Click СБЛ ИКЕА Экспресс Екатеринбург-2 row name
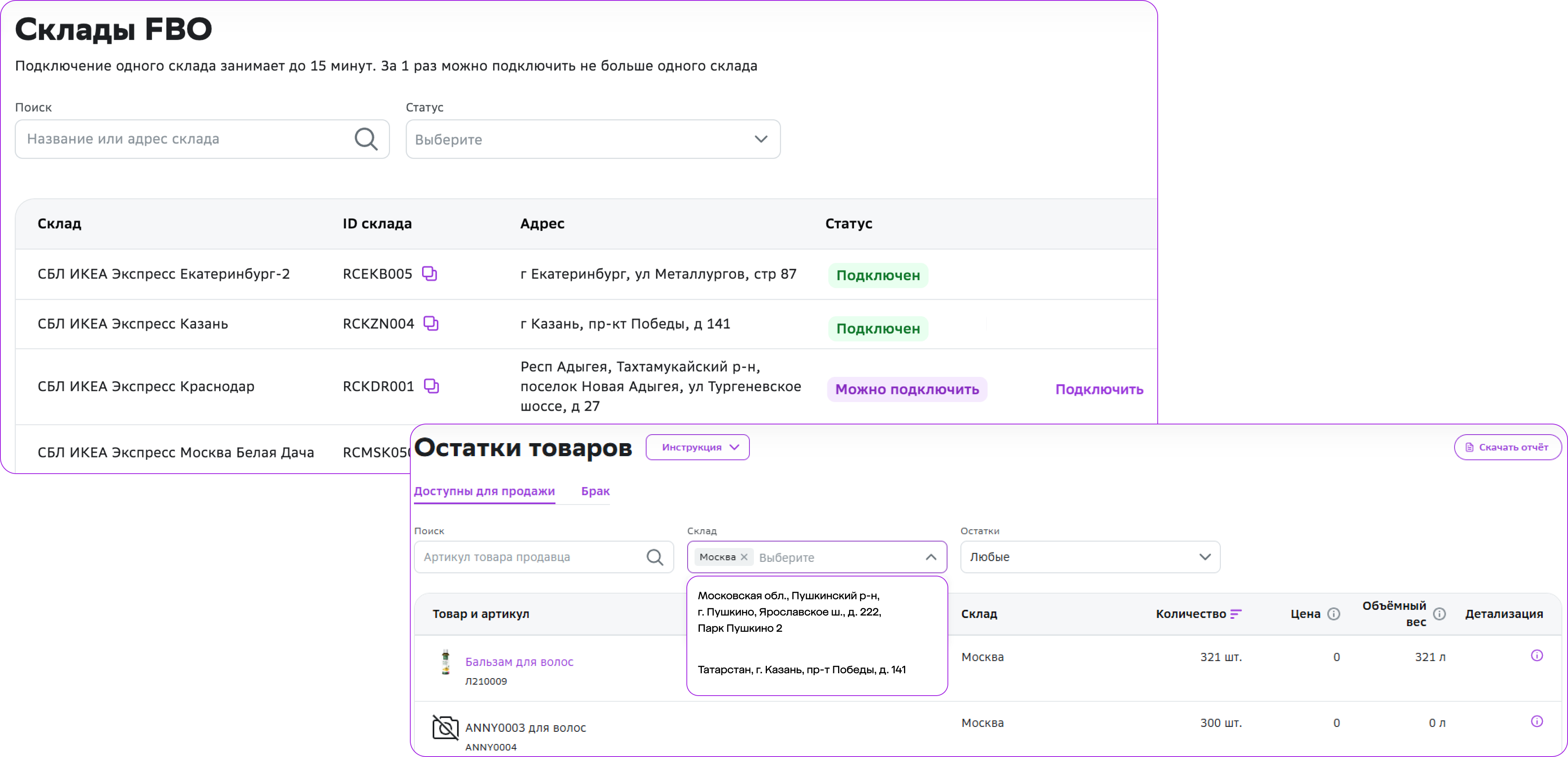The height and width of the screenshot is (757, 1568). (x=164, y=274)
